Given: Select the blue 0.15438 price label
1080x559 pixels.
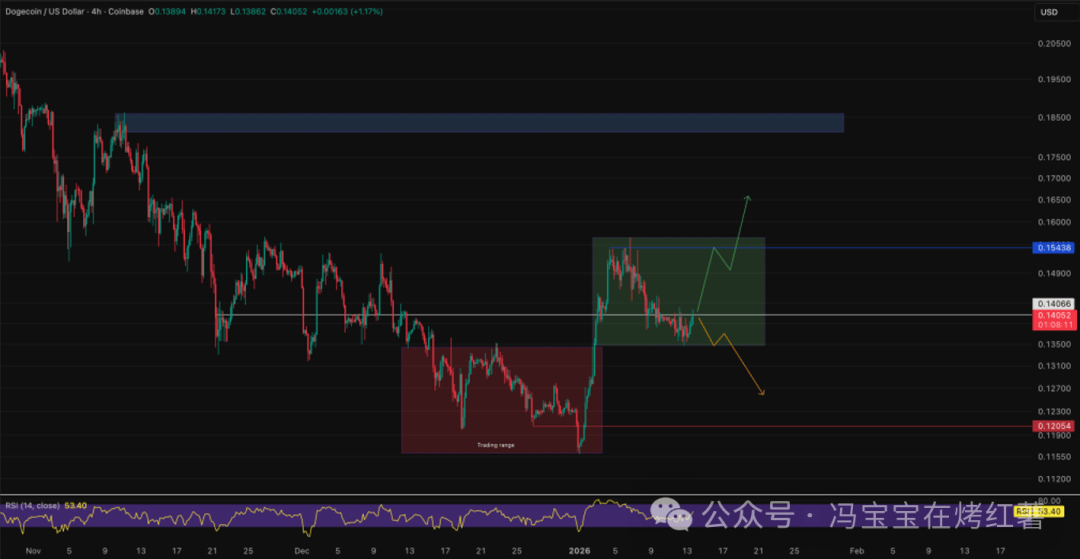Looking at the screenshot, I should (x=1053, y=247).
